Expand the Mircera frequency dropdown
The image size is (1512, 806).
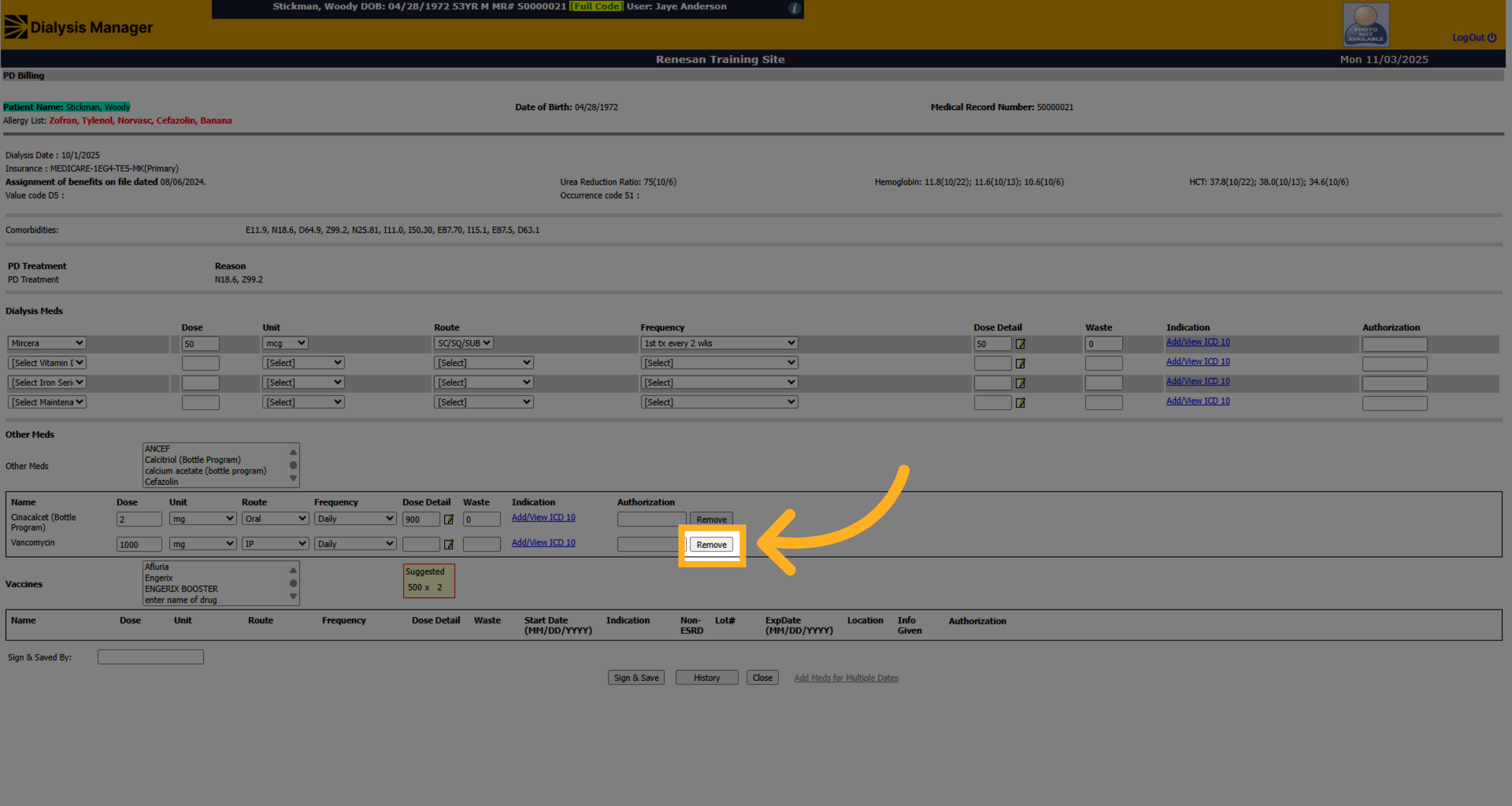pyautogui.click(x=719, y=343)
